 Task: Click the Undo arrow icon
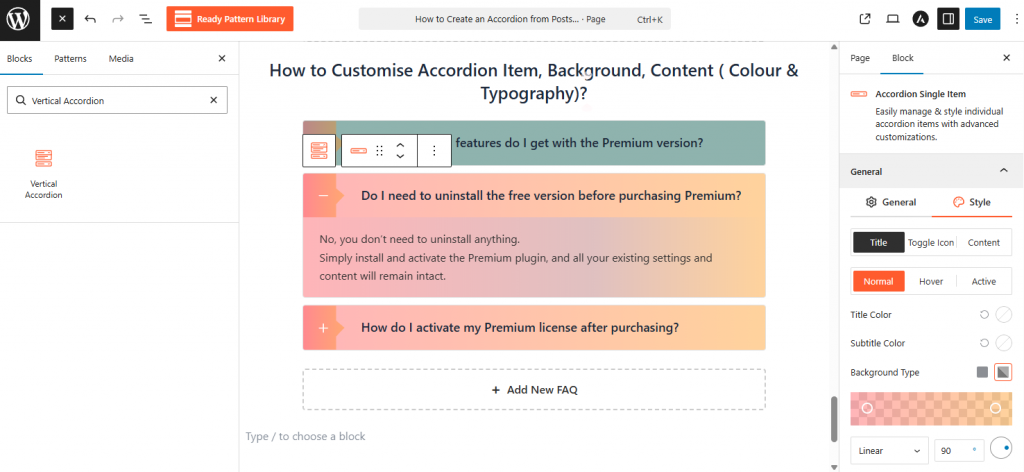pos(91,19)
